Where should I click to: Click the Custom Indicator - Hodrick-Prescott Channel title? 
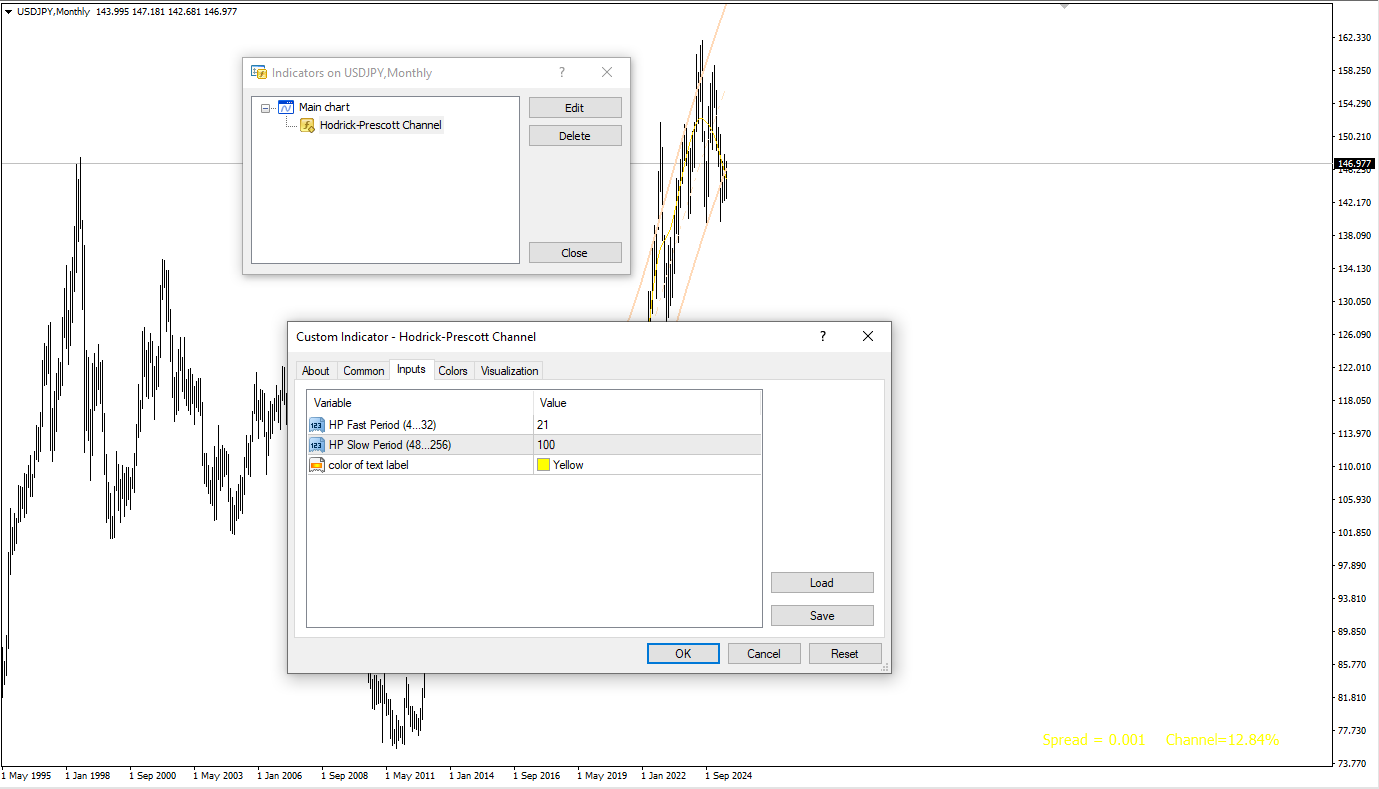[416, 337]
